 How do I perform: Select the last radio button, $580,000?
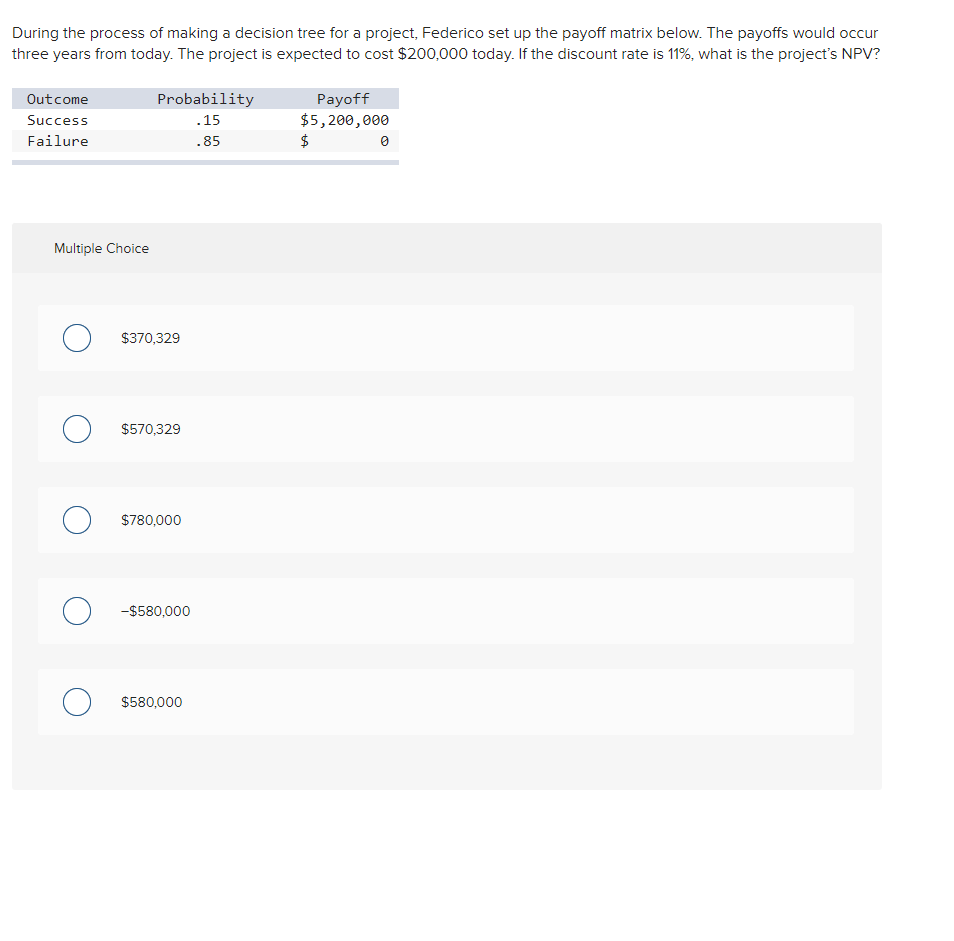[x=77, y=702]
